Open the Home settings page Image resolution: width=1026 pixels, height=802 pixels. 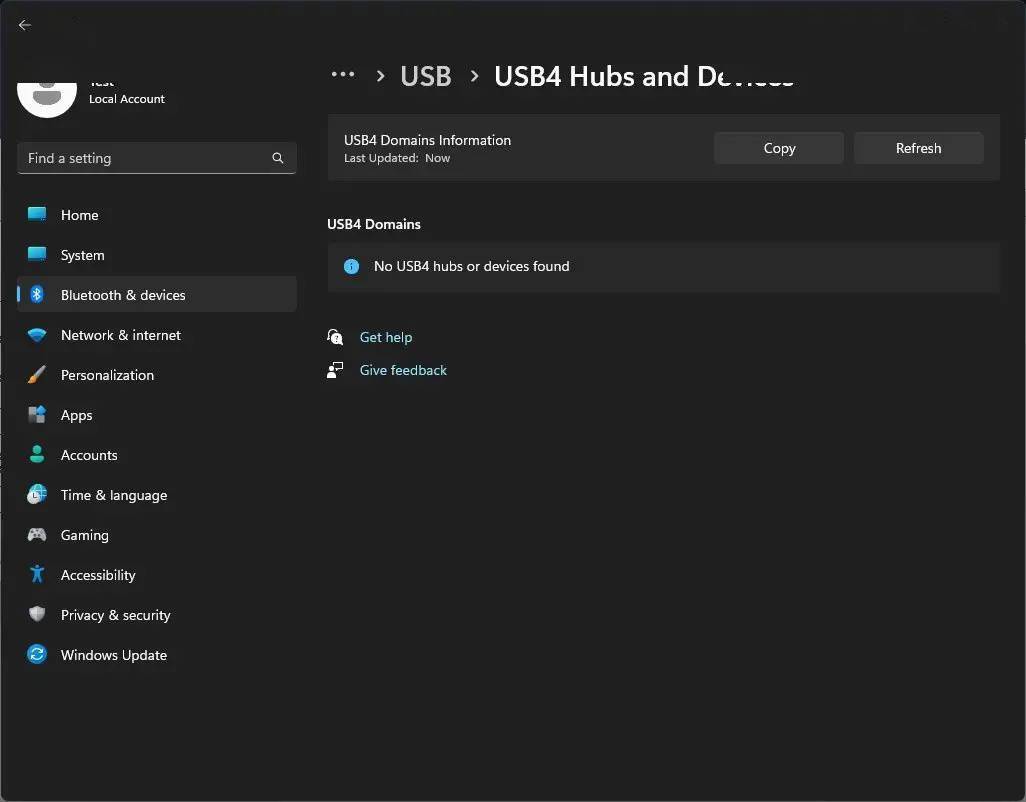157,215
